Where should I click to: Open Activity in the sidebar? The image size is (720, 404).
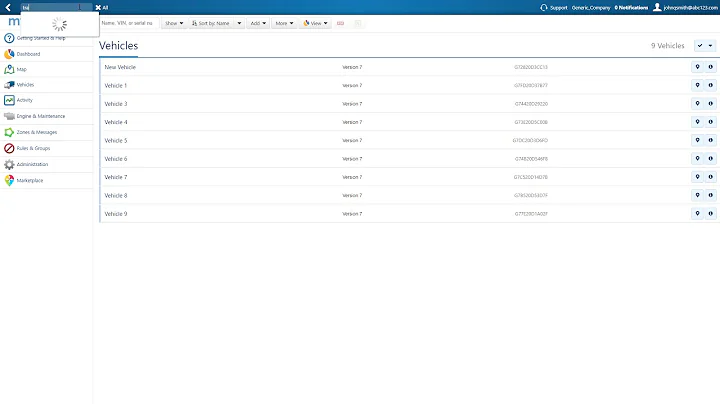point(24,100)
